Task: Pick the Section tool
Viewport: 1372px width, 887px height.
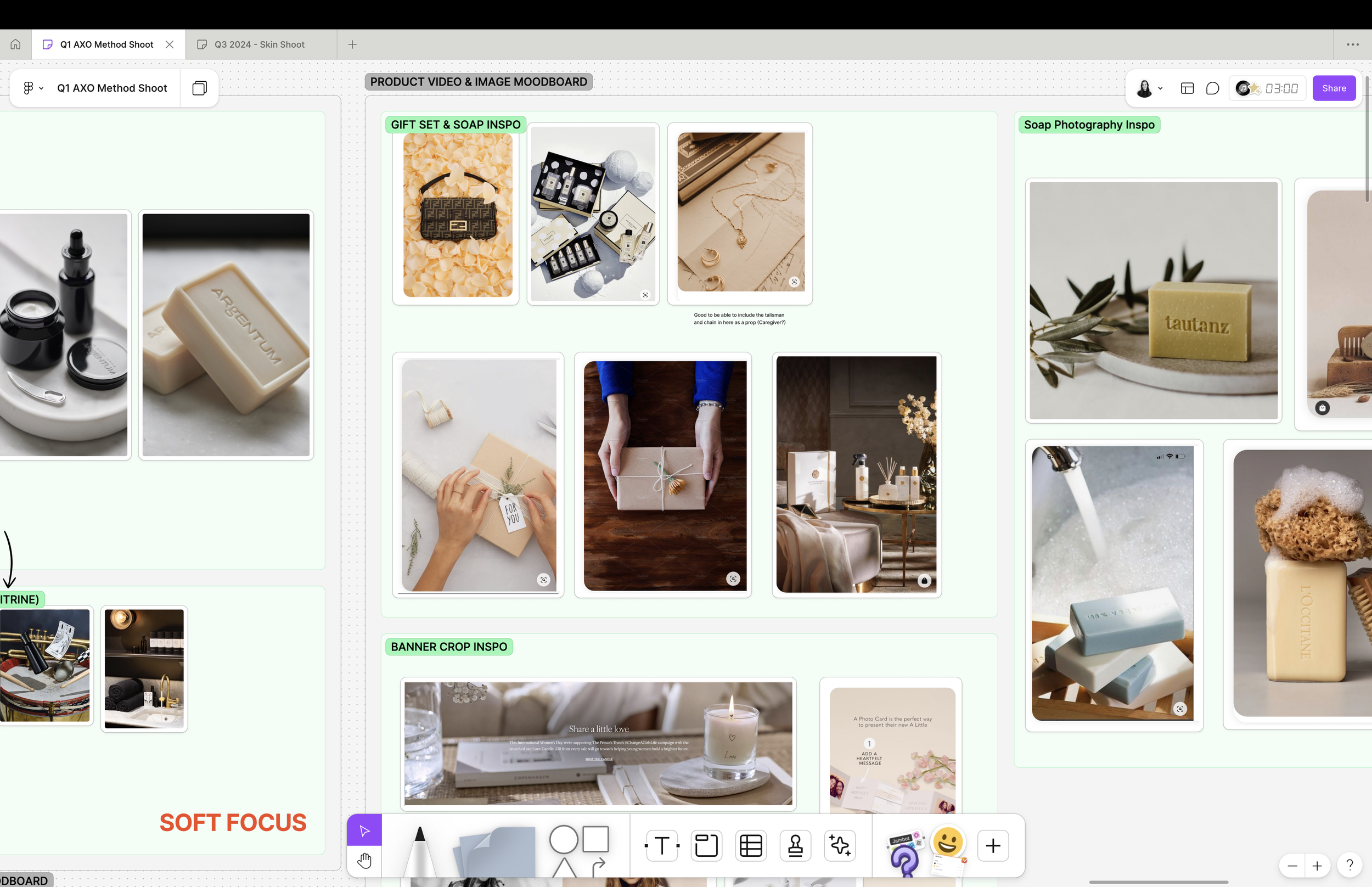Action: coord(706,845)
